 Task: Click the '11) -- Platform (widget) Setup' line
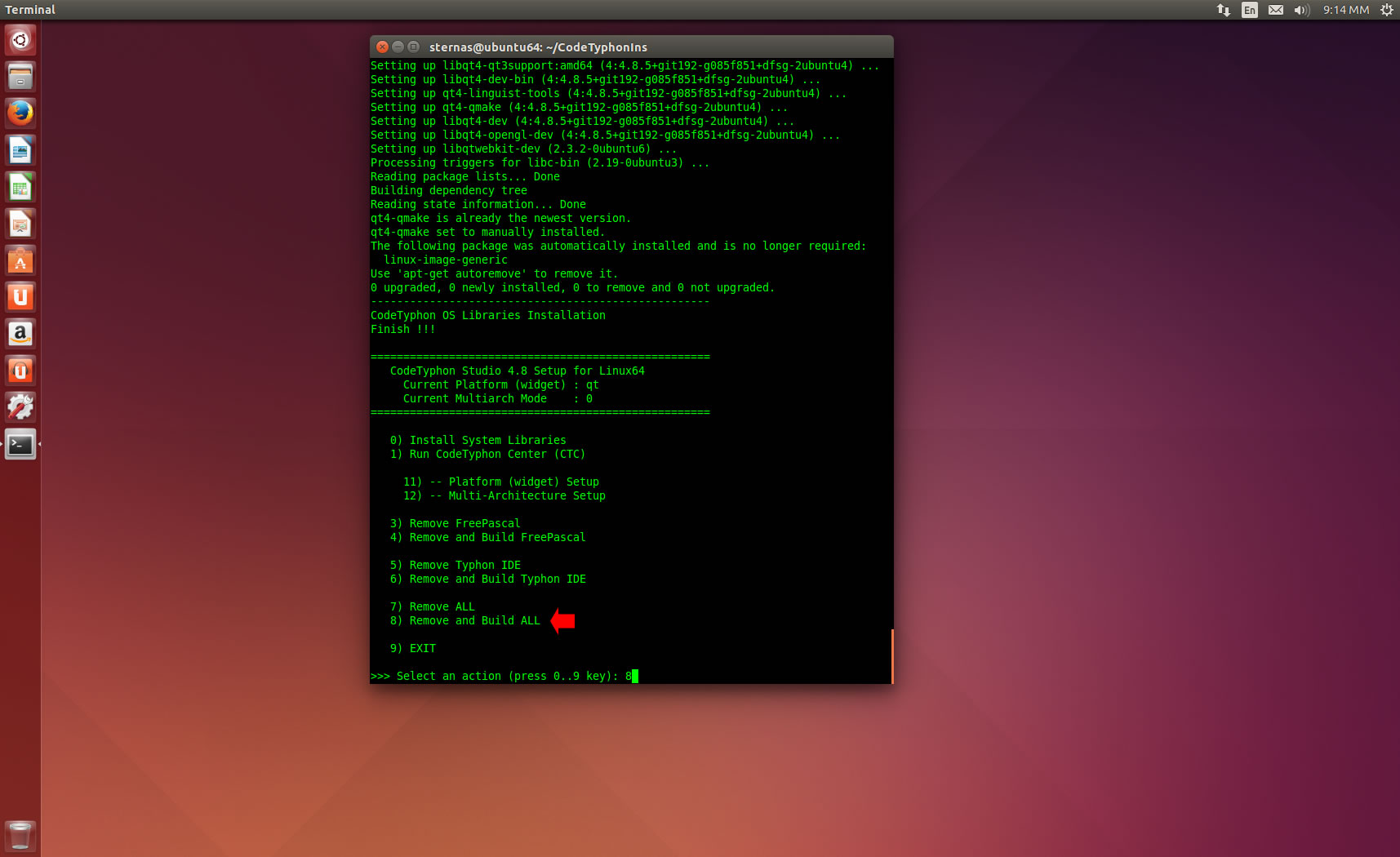click(x=500, y=482)
